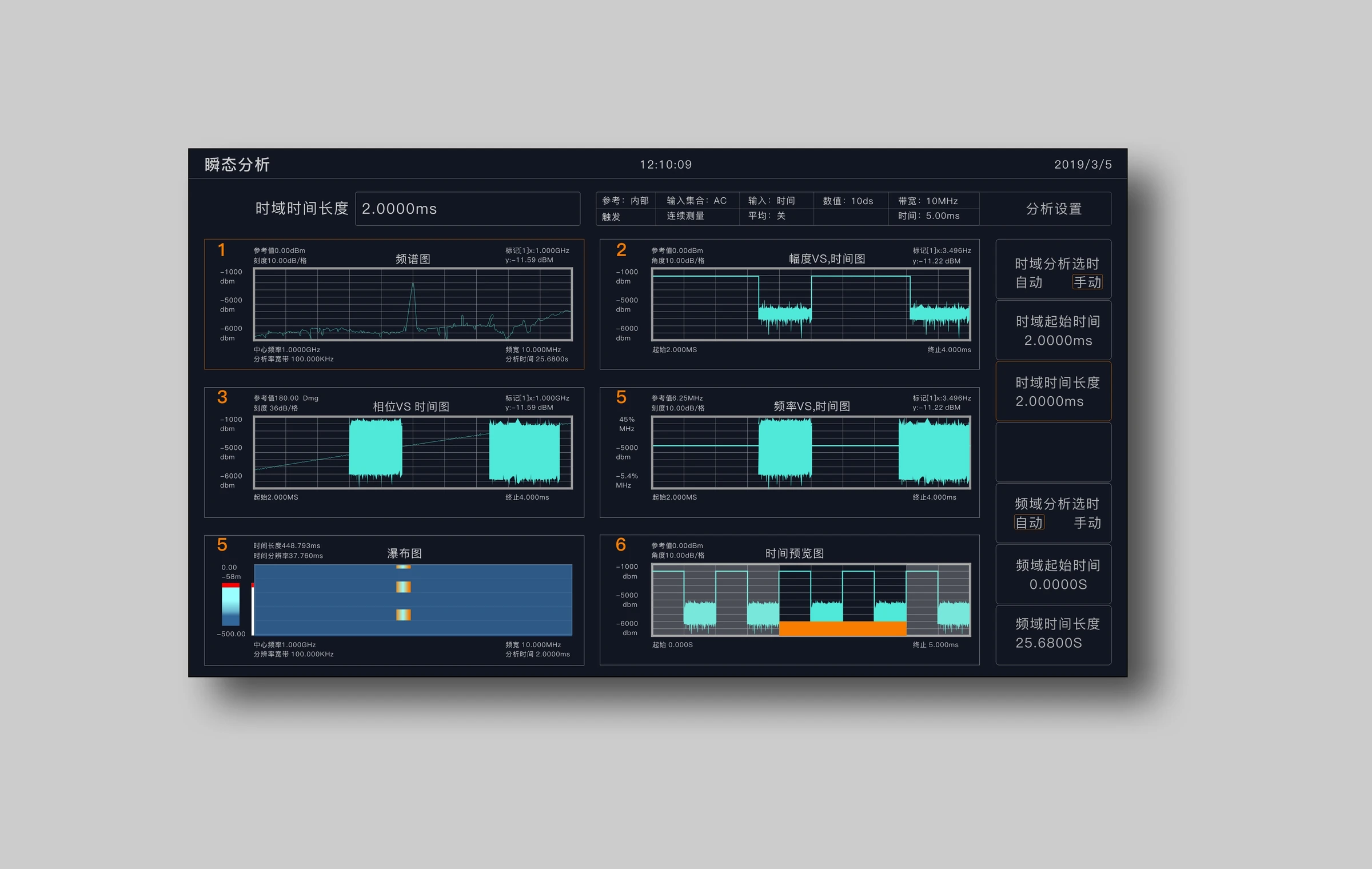Image resolution: width=1372 pixels, height=869 pixels.
Task: Select 手动 under 频域分析选时
Action: tap(1087, 523)
